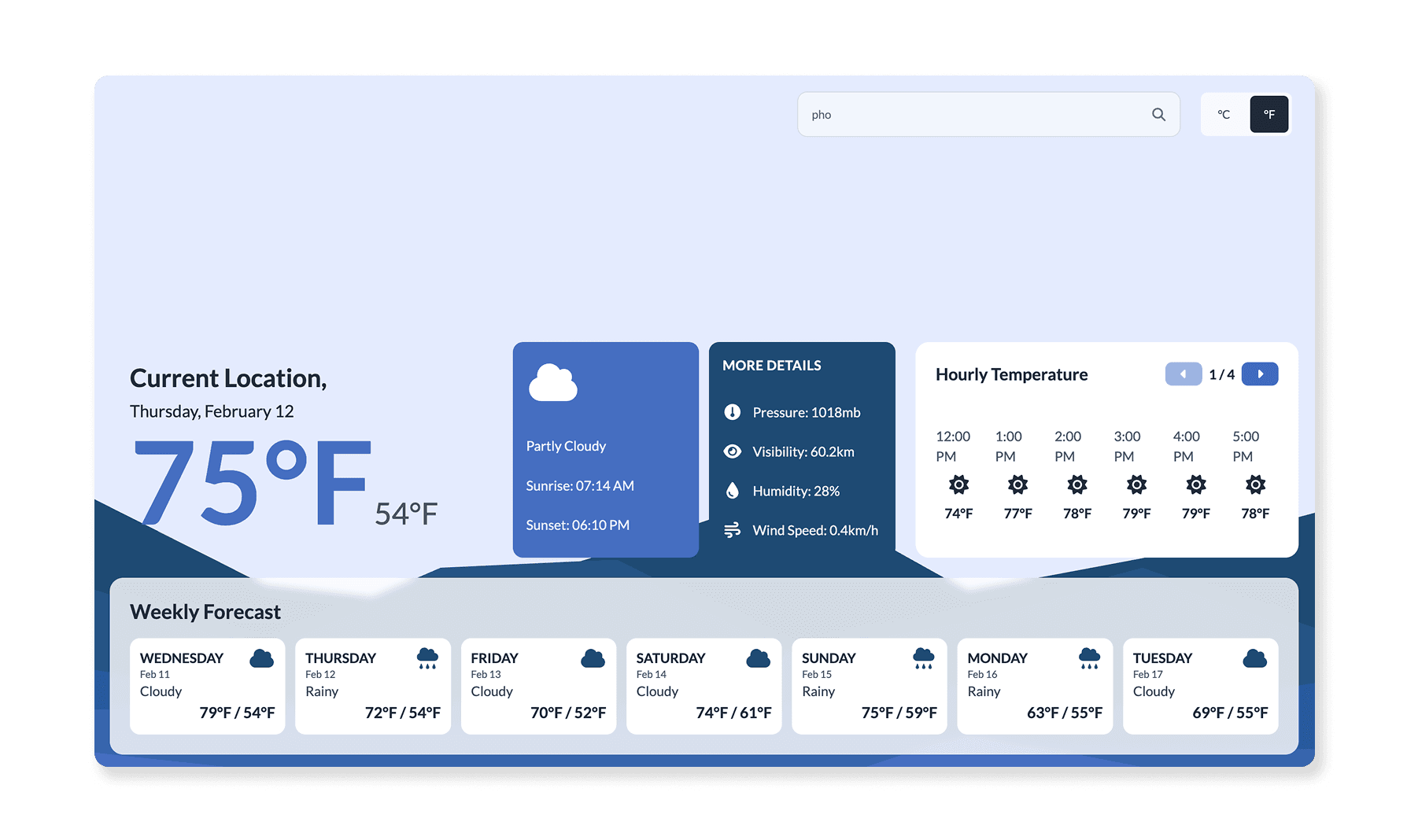Click the sun icon for 1:00 PM
This screenshot has width=1407, height=840.
[x=1017, y=484]
